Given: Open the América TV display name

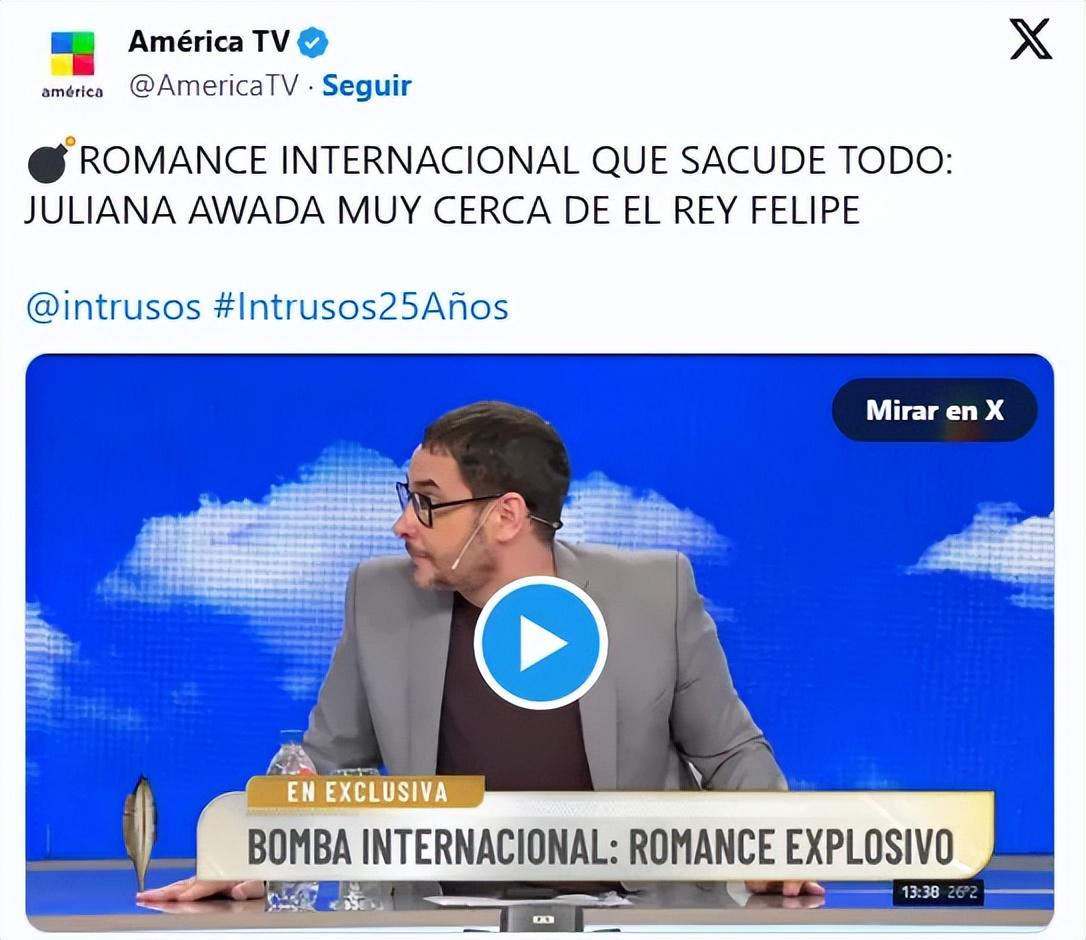Looking at the screenshot, I should 208,42.
